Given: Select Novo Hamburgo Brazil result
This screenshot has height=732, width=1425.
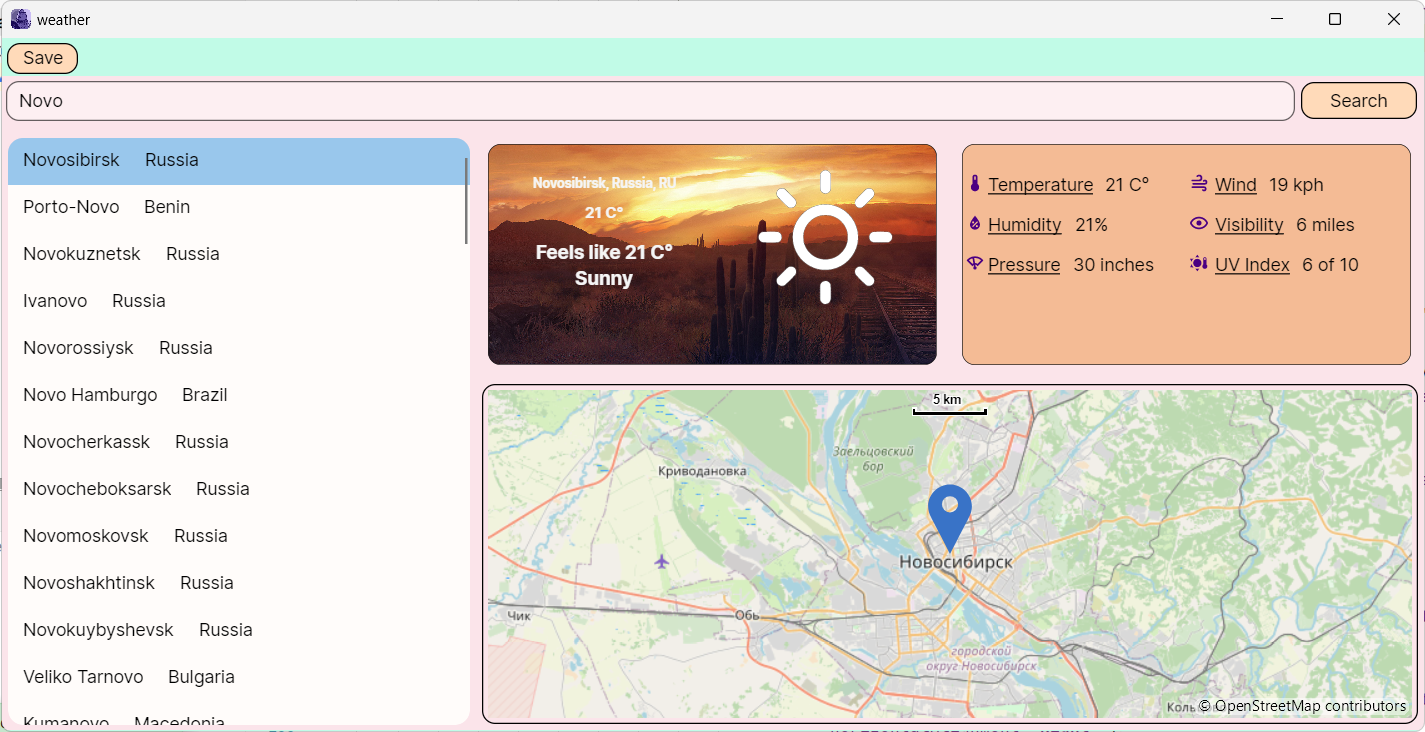Looking at the screenshot, I should pos(238,395).
